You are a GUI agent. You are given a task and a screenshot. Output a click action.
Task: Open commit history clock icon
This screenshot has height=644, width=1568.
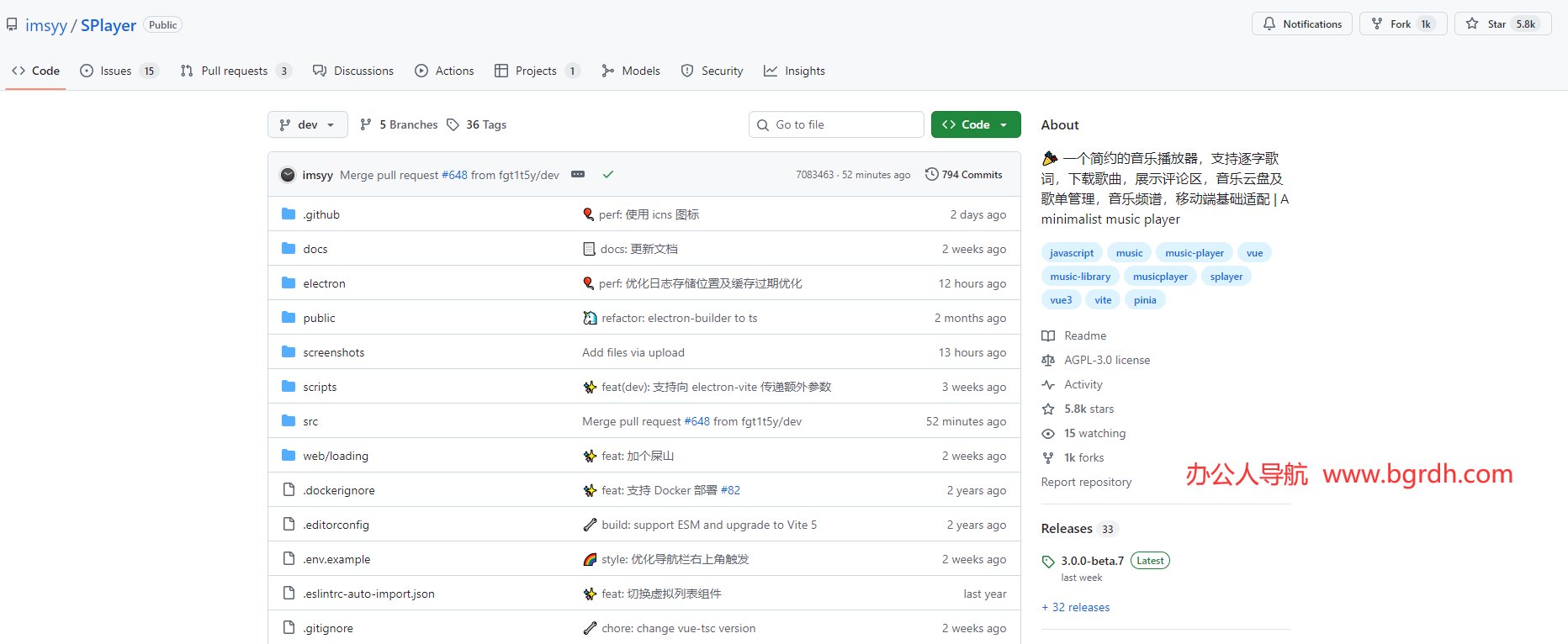(x=931, y=174)
